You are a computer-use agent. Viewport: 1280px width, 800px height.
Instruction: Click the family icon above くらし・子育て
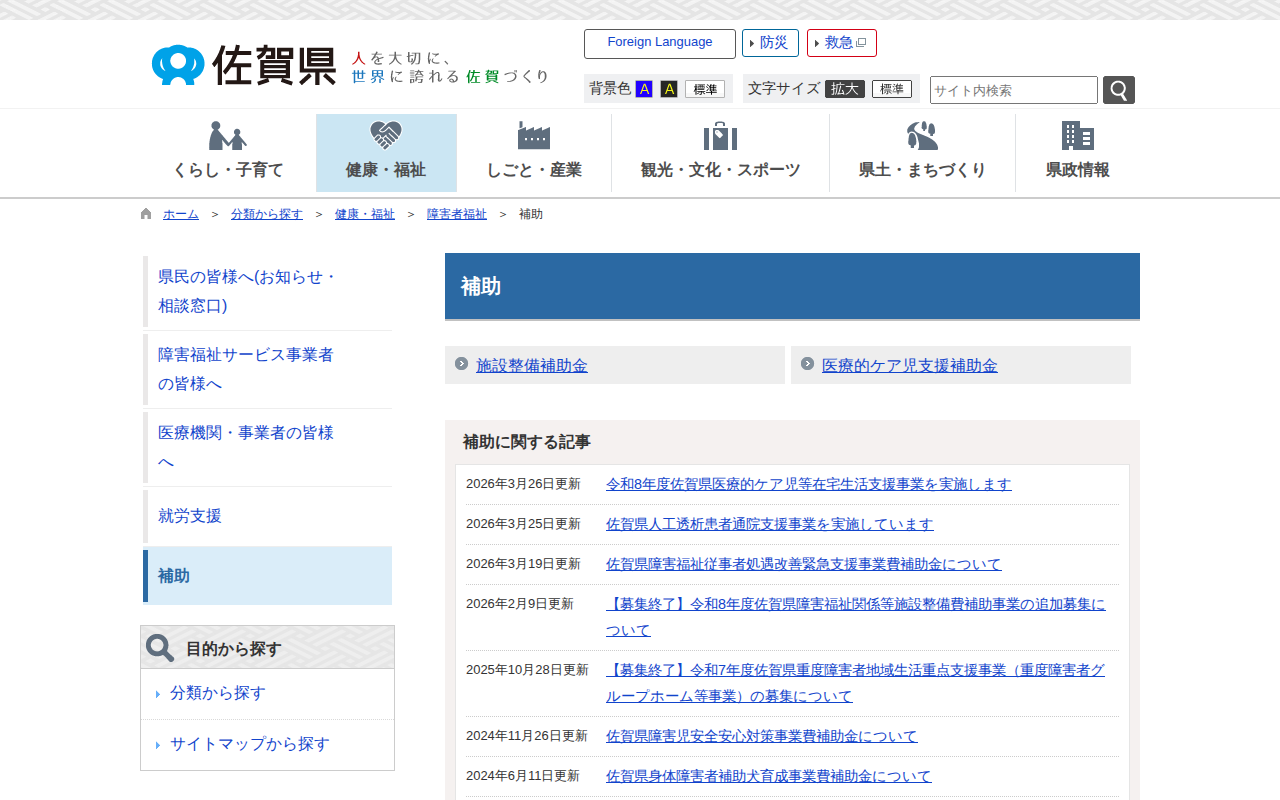(x=228, y=136)
